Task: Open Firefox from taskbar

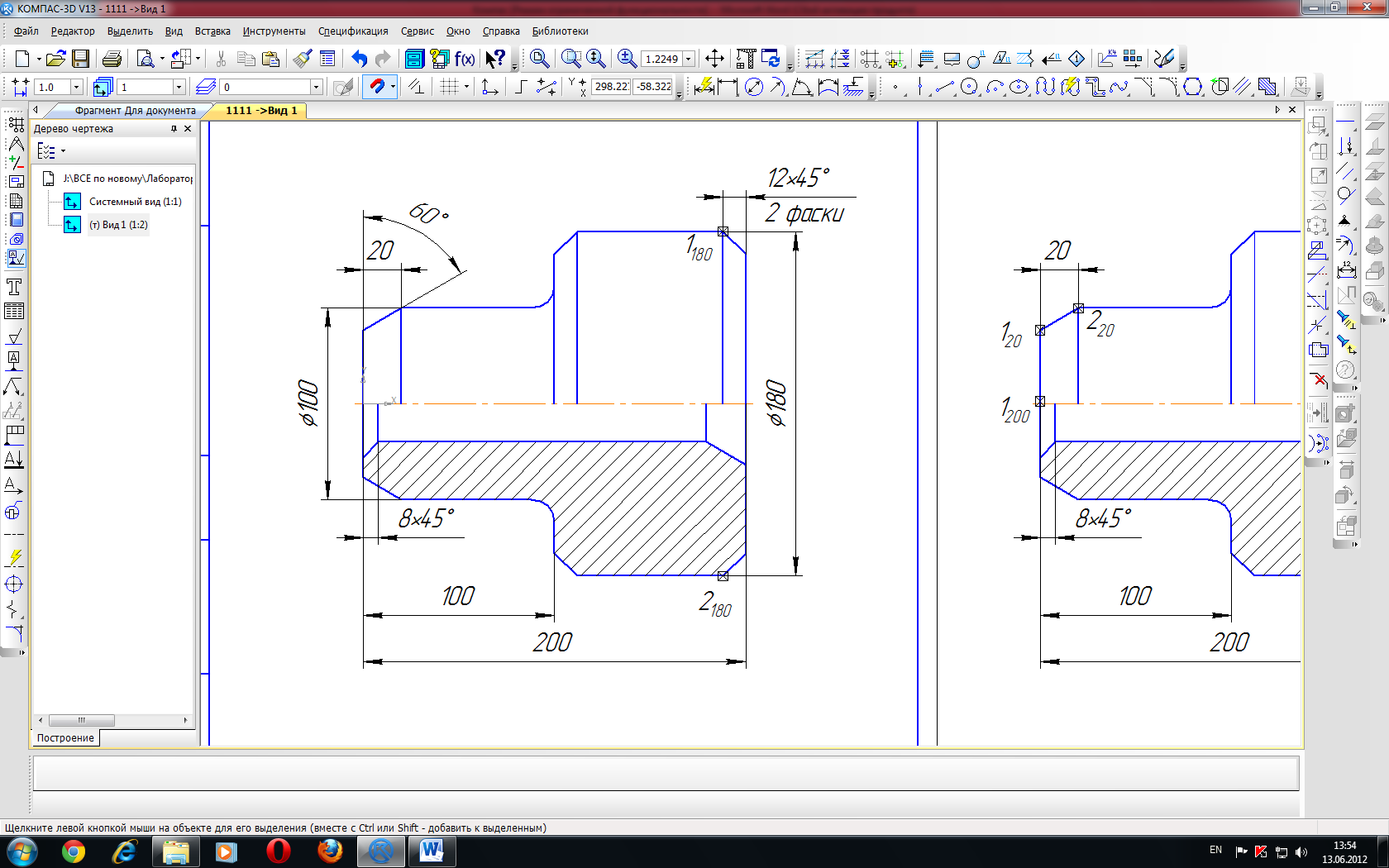Action: point(330,851)
